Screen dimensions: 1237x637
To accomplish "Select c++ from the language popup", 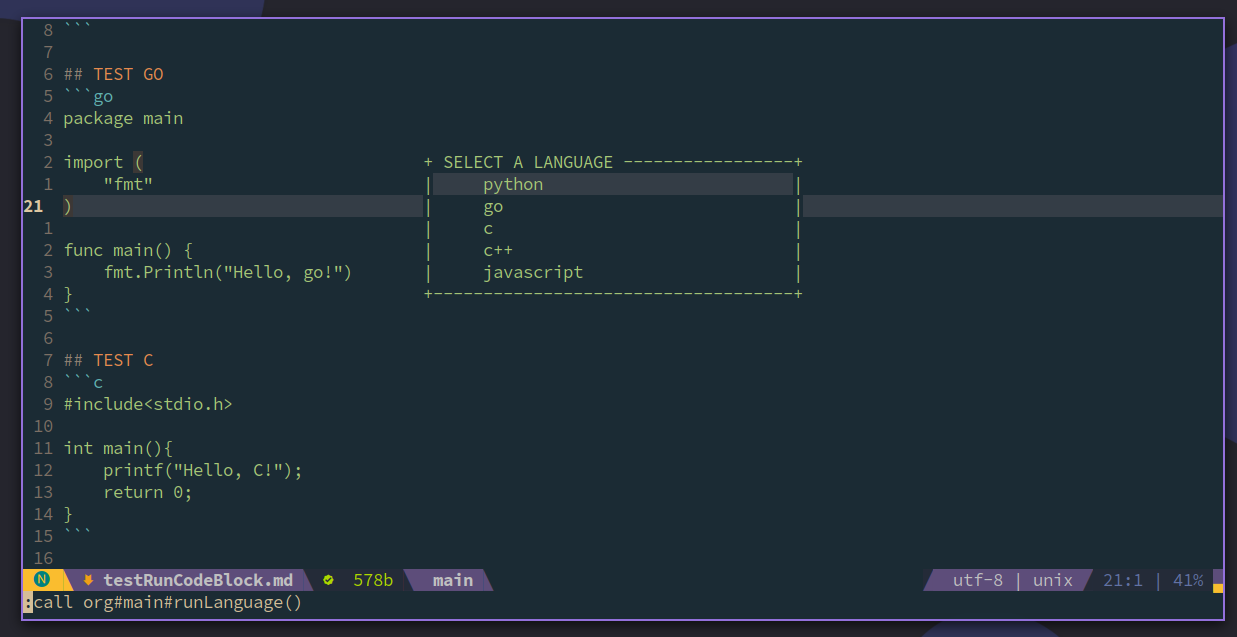I will click(x=498, y=250).
